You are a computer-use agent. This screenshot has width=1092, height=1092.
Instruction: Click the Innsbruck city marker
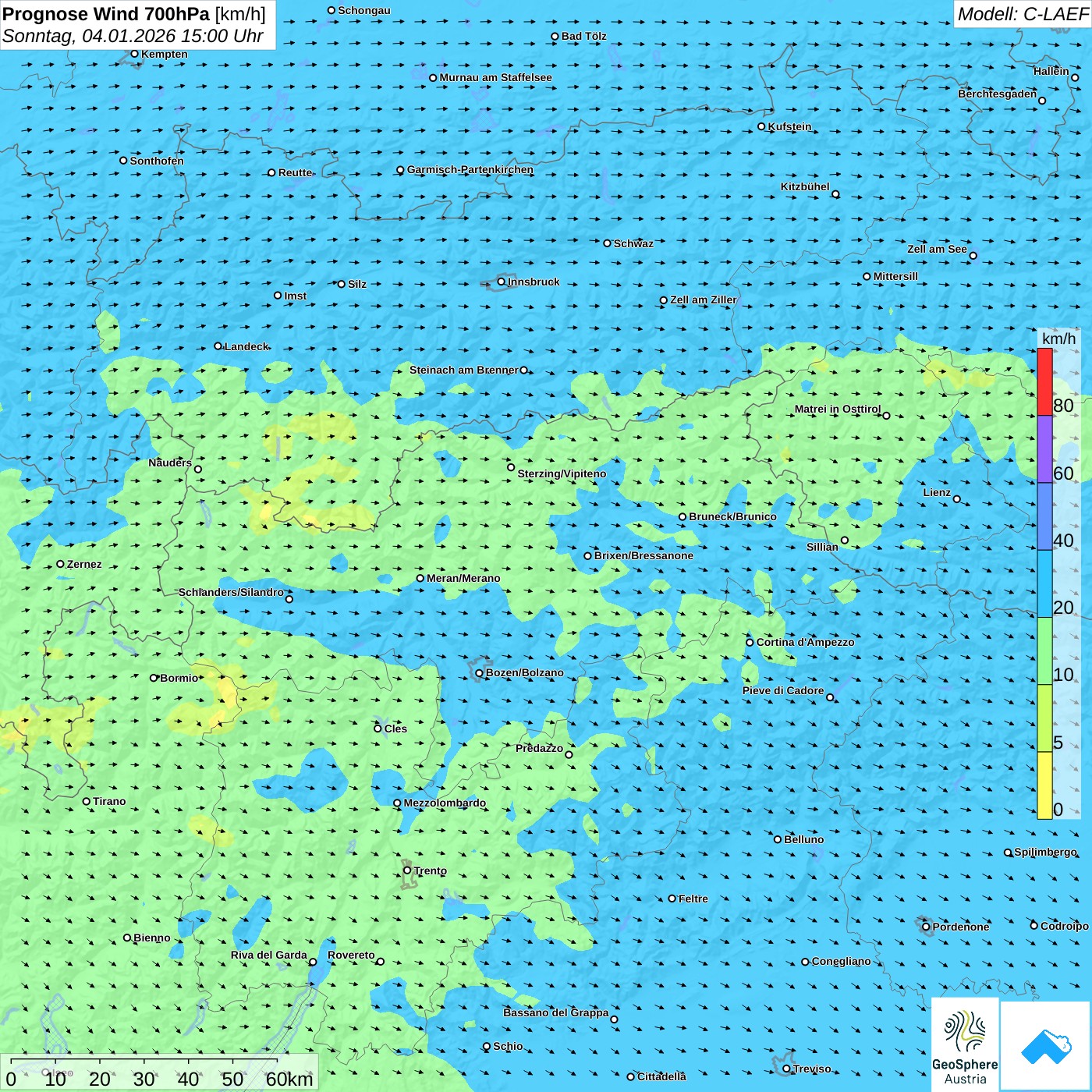point(501,282)
